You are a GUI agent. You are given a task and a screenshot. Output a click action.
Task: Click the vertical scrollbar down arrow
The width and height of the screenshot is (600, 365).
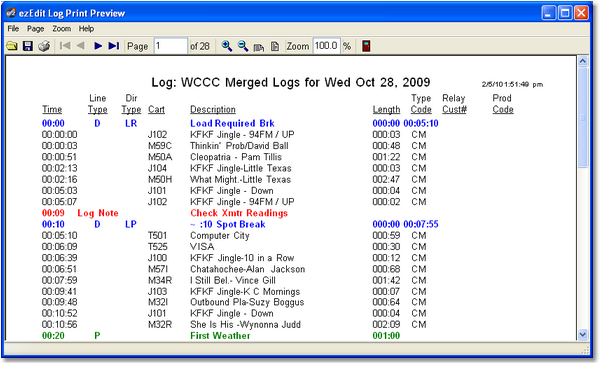582,335
